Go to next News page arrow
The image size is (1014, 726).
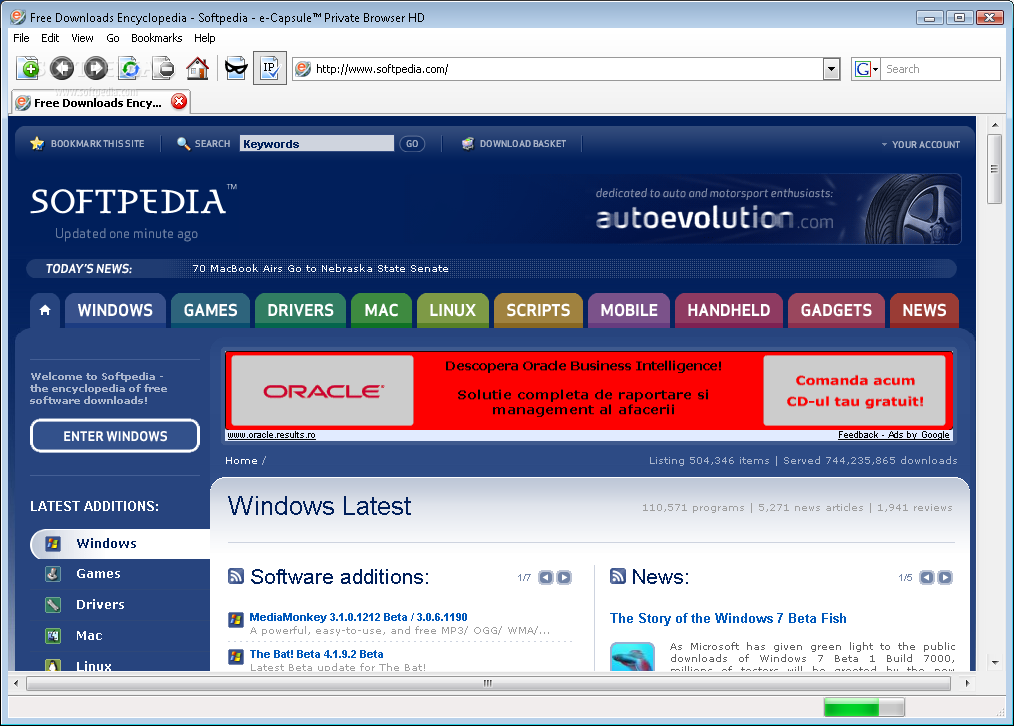pyautogui.click(x=945, y=577)
